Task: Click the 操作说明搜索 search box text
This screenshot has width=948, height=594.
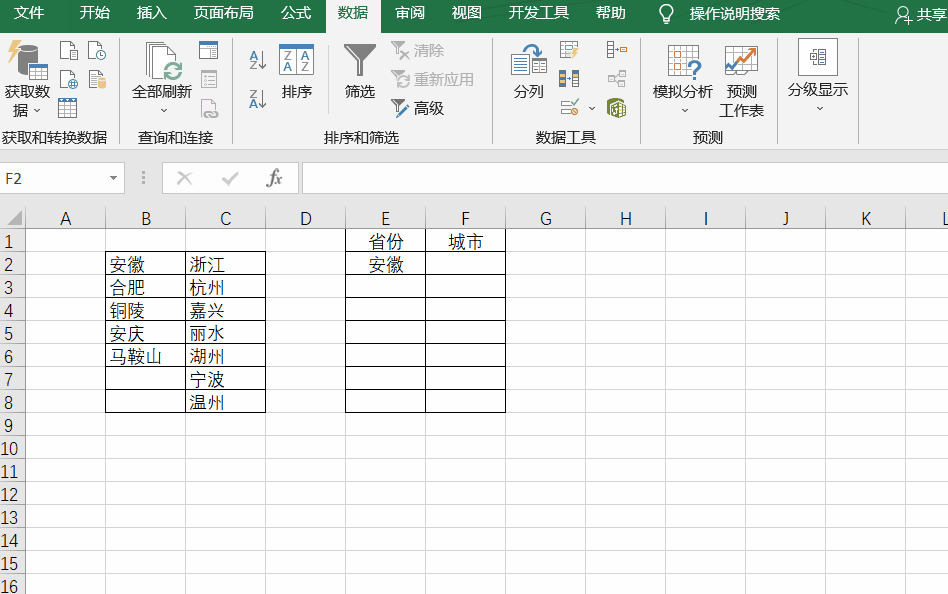Action: click(735, 13)
